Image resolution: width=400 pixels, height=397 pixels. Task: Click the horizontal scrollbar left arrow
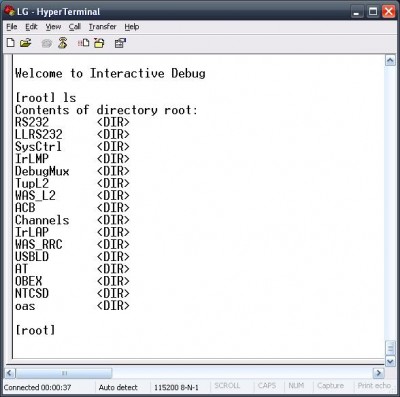pyautogui.click(x=10, y=373)
